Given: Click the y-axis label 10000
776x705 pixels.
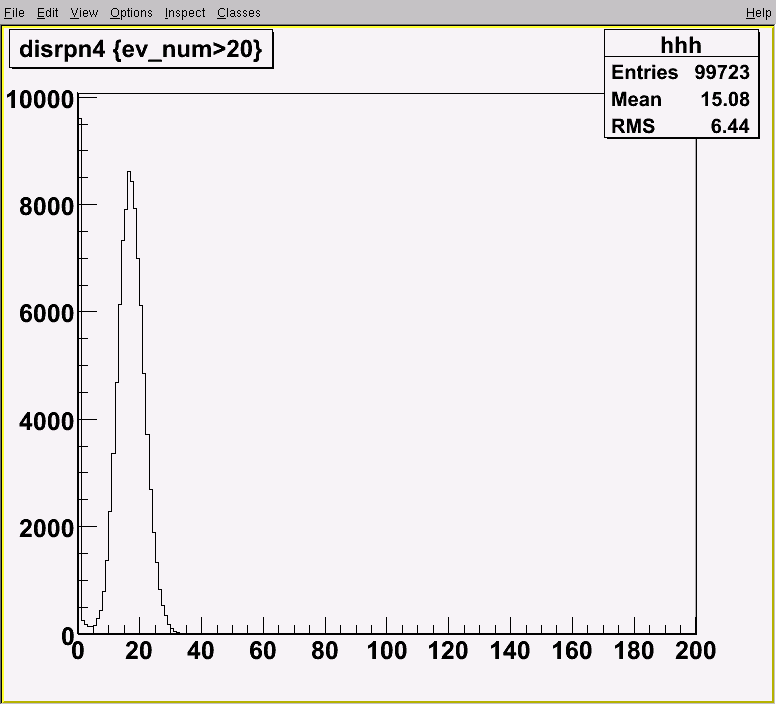Looking at the screenshot, I should tap(40, 99).
